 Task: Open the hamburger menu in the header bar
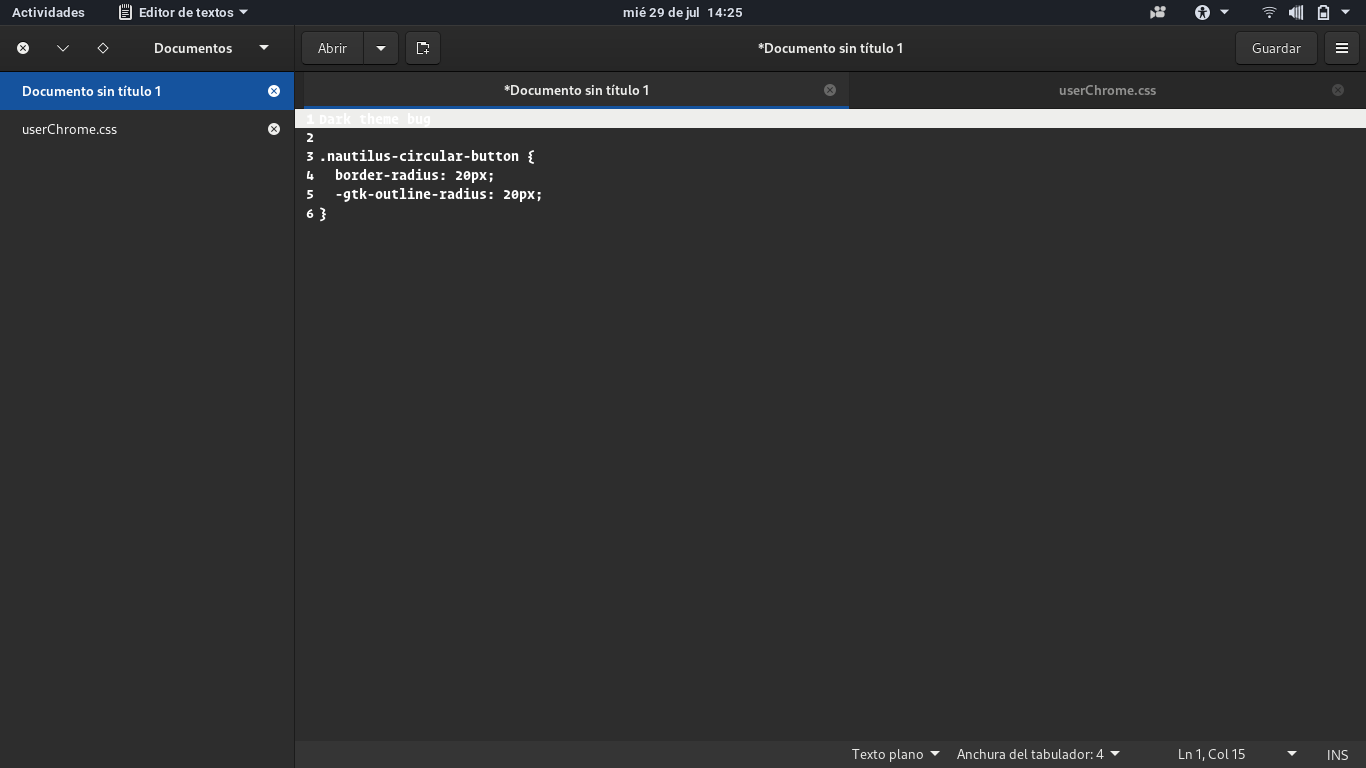[x=1341, y=47]
